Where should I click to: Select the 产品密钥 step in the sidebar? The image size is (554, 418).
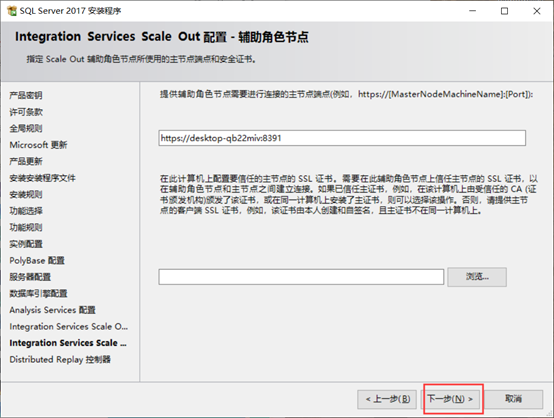[x=26, y=95]
